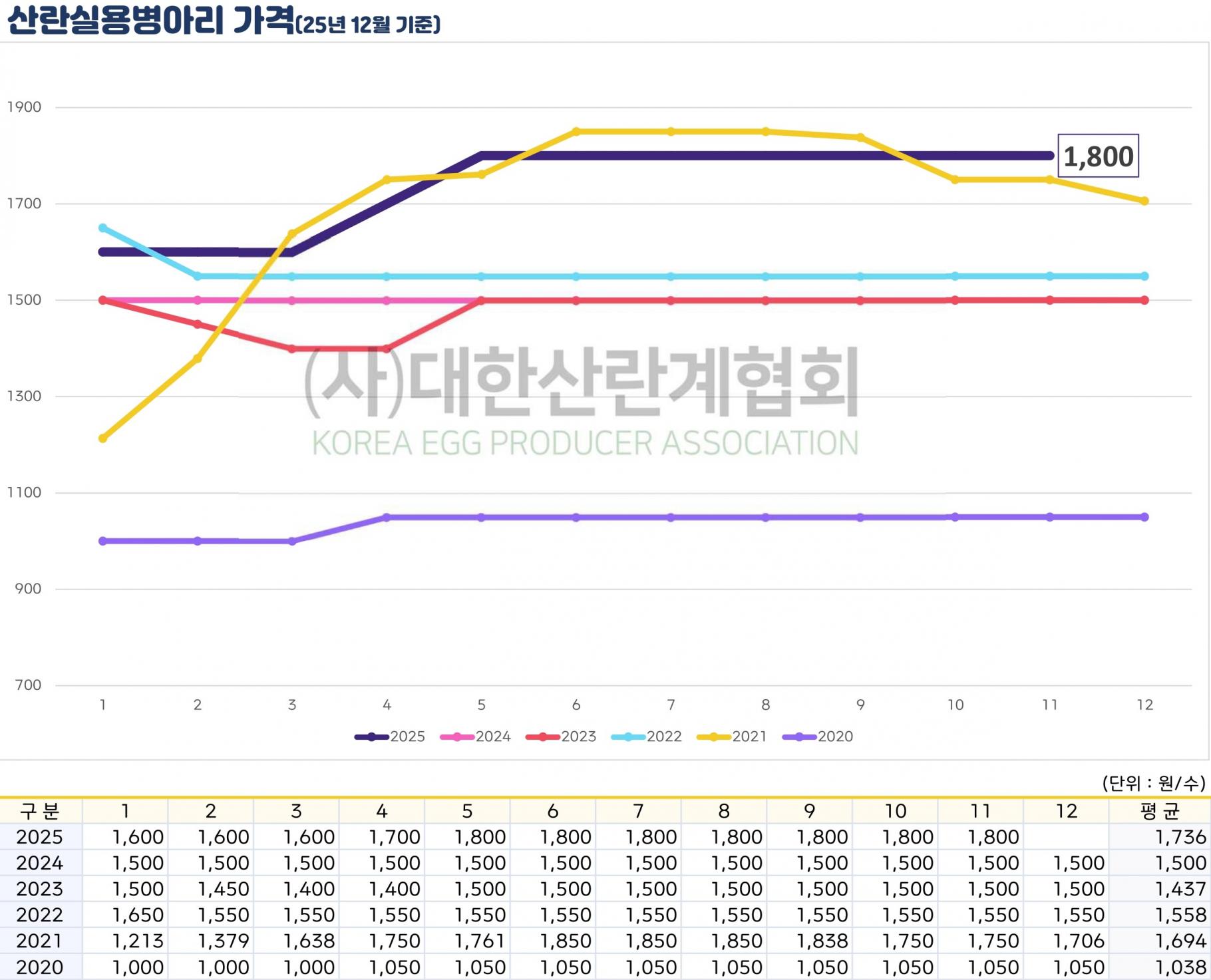Select the 2023 red legend entry
Viewport: 1211px width, 980px height.
560,736
